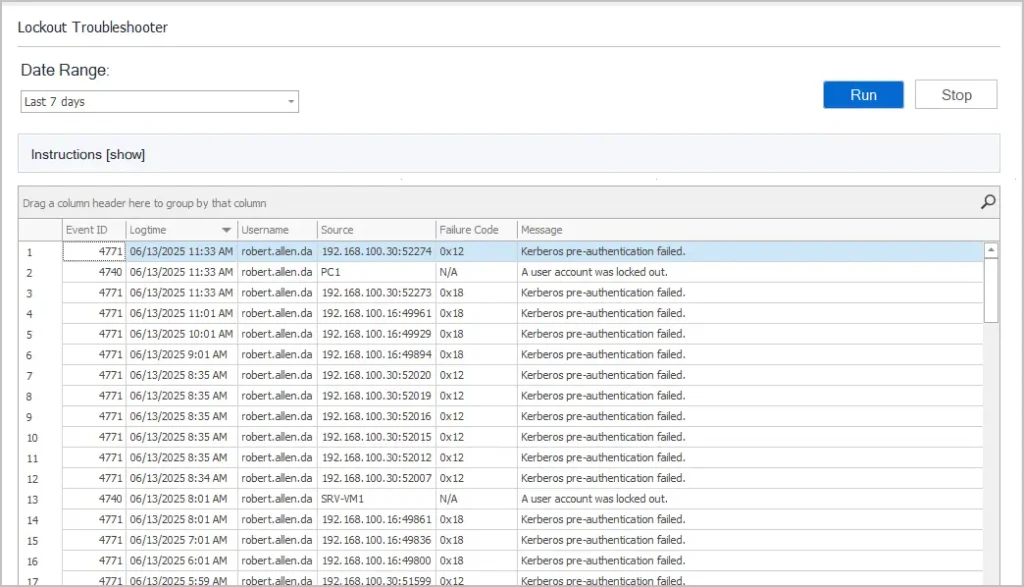This screenshot has width=1024, height=587.
Task: Select source 192.168.100.16:49800 cell
Action: coord(377,561)
